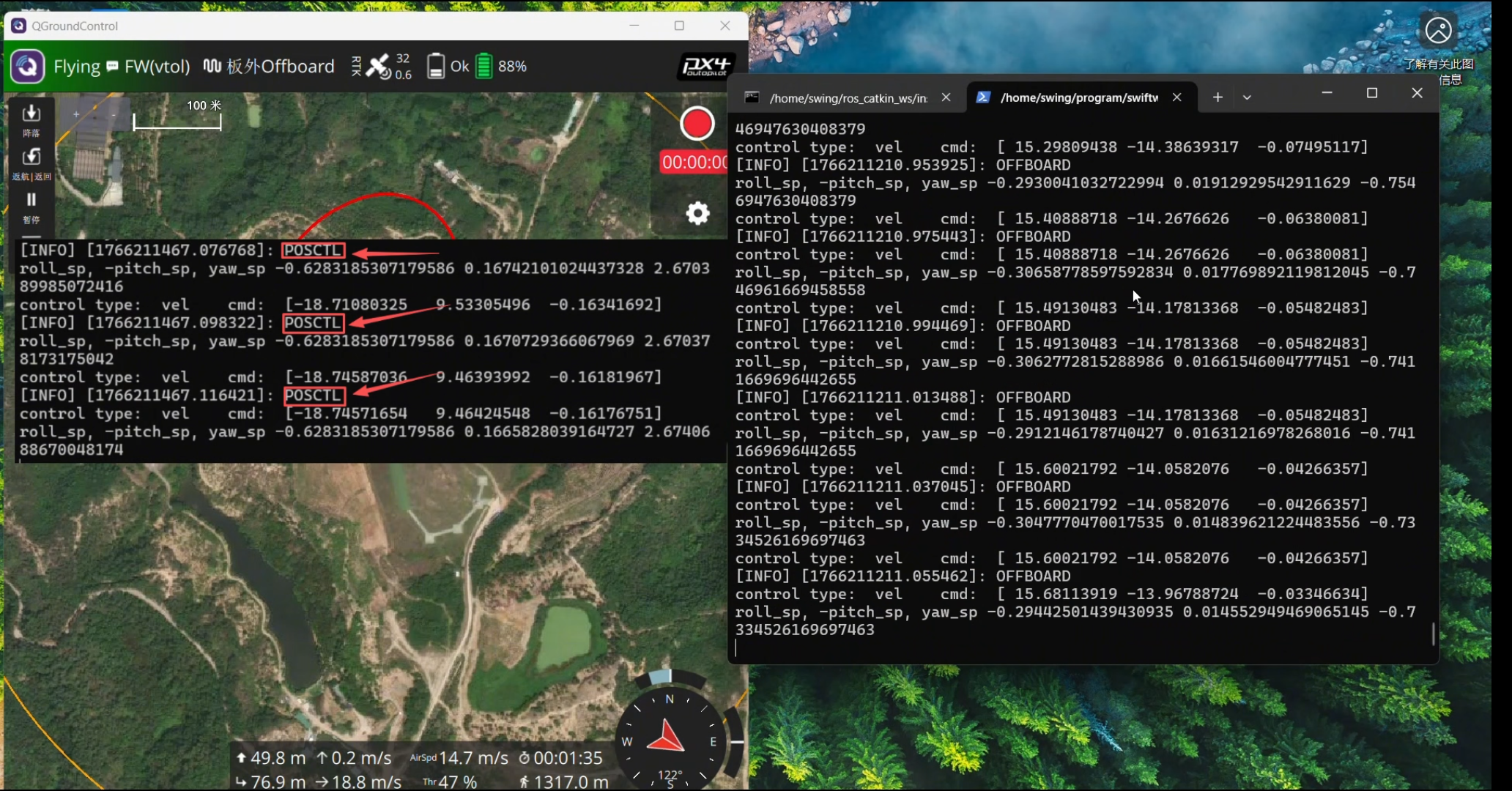The height and width of the screenshot is (791, 1512).
Task: Switch to the ros_catkin_ws terminal tab
Action: tap(848, 97)
